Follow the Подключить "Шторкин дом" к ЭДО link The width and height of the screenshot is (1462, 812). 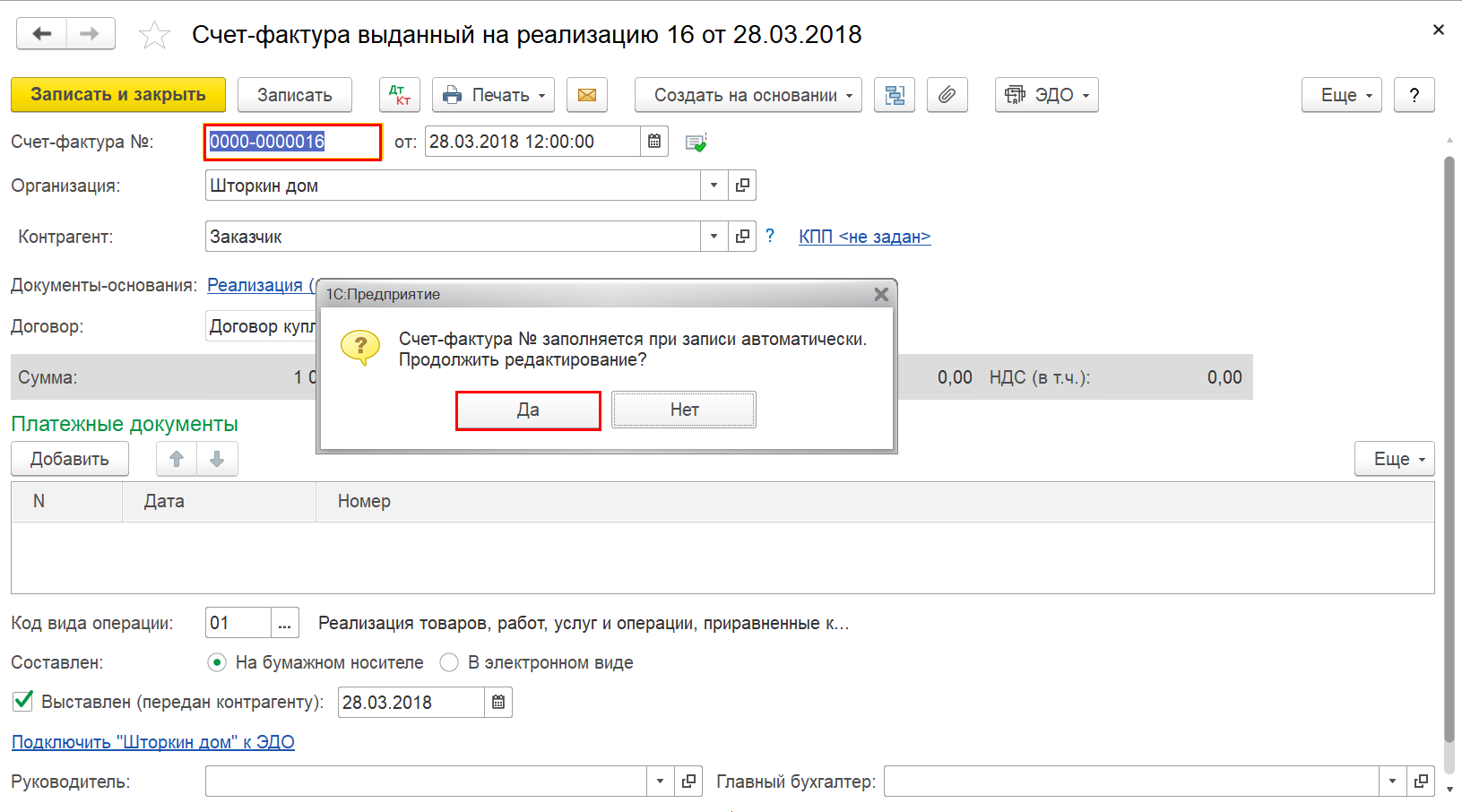[x=153, y=742]
